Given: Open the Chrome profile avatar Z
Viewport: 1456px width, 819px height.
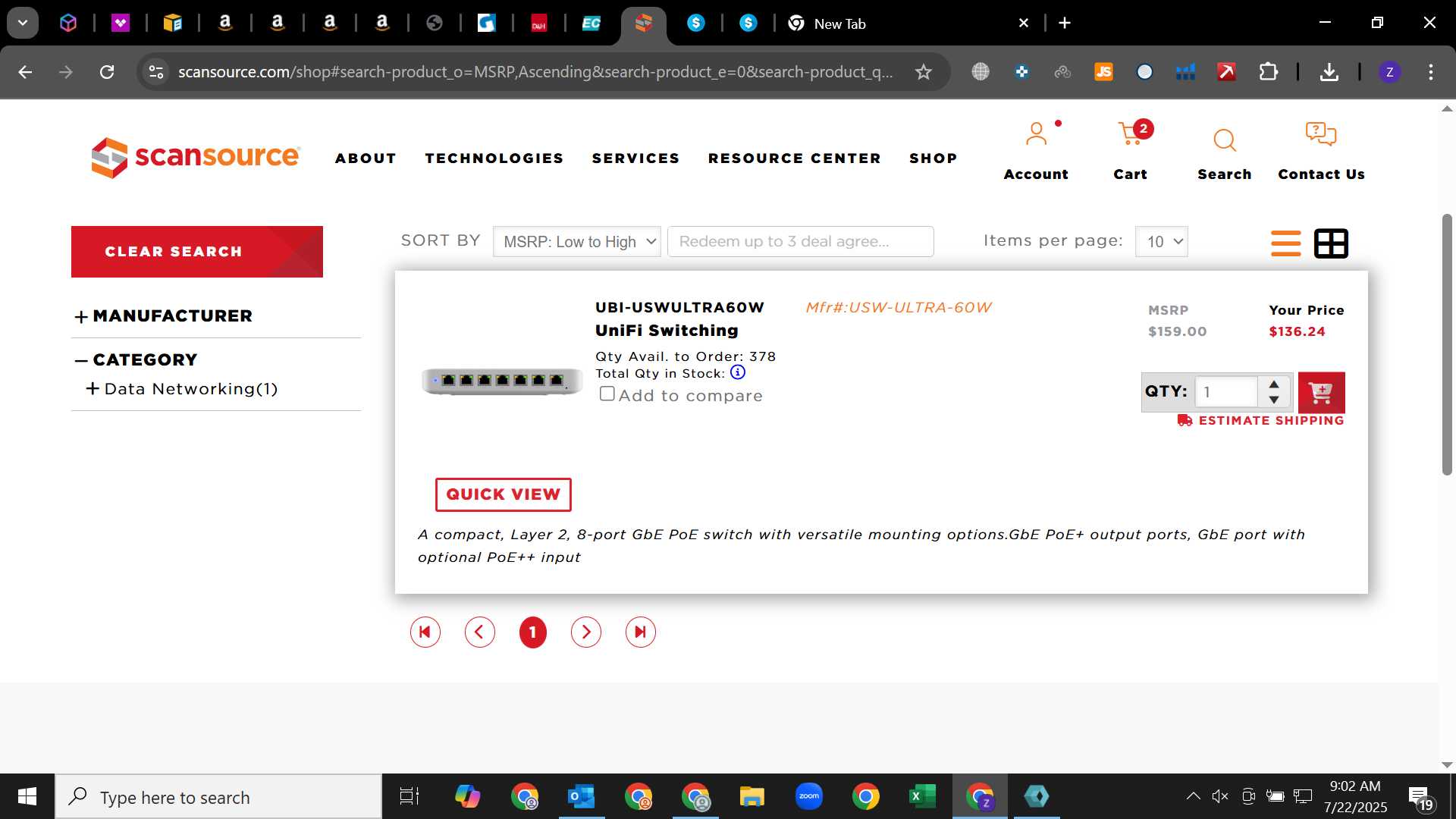Looking at the screenshot, I should click(x=1389, y=72).
